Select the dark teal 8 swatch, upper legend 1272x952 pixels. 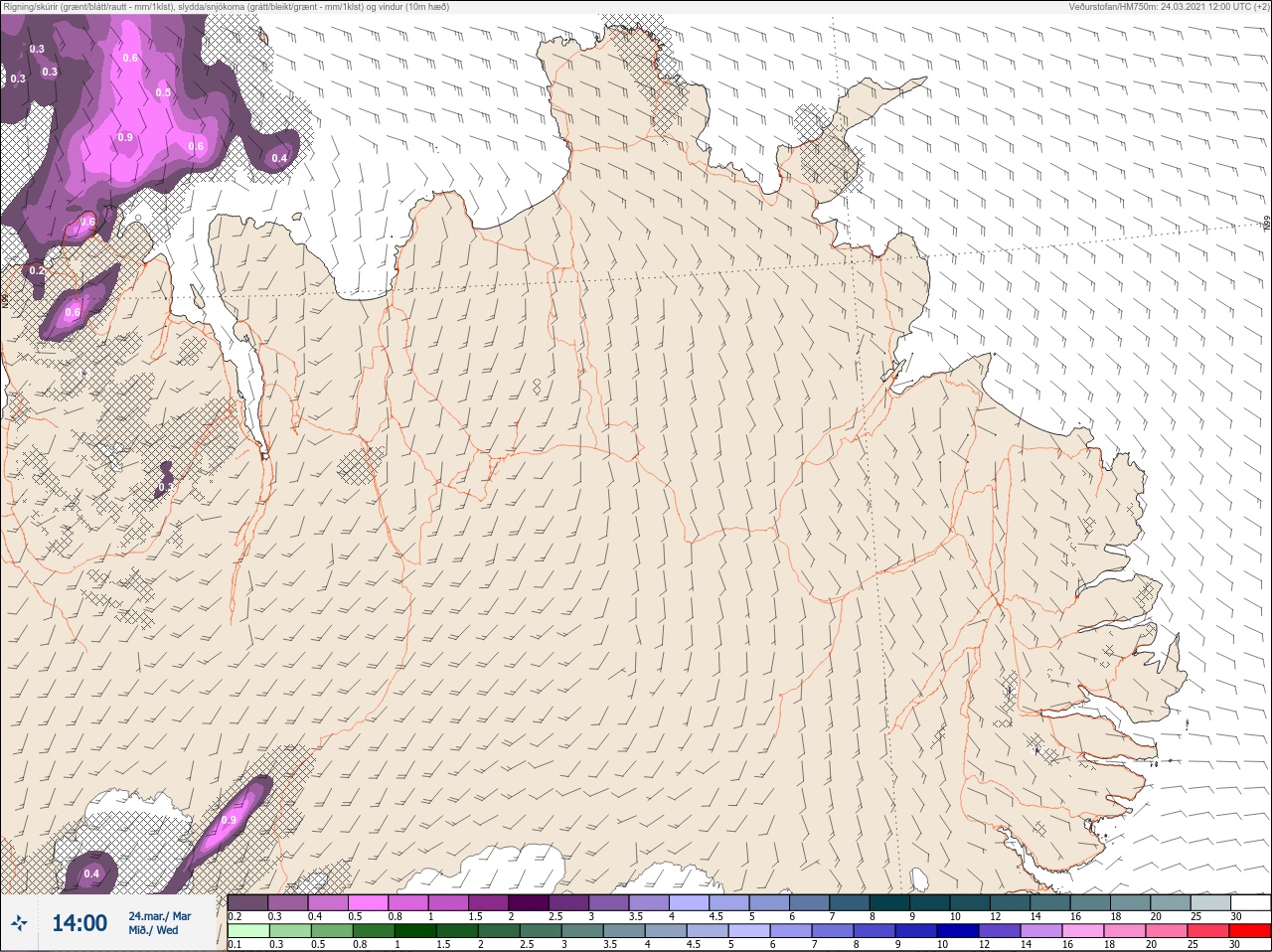coord(889,902)
